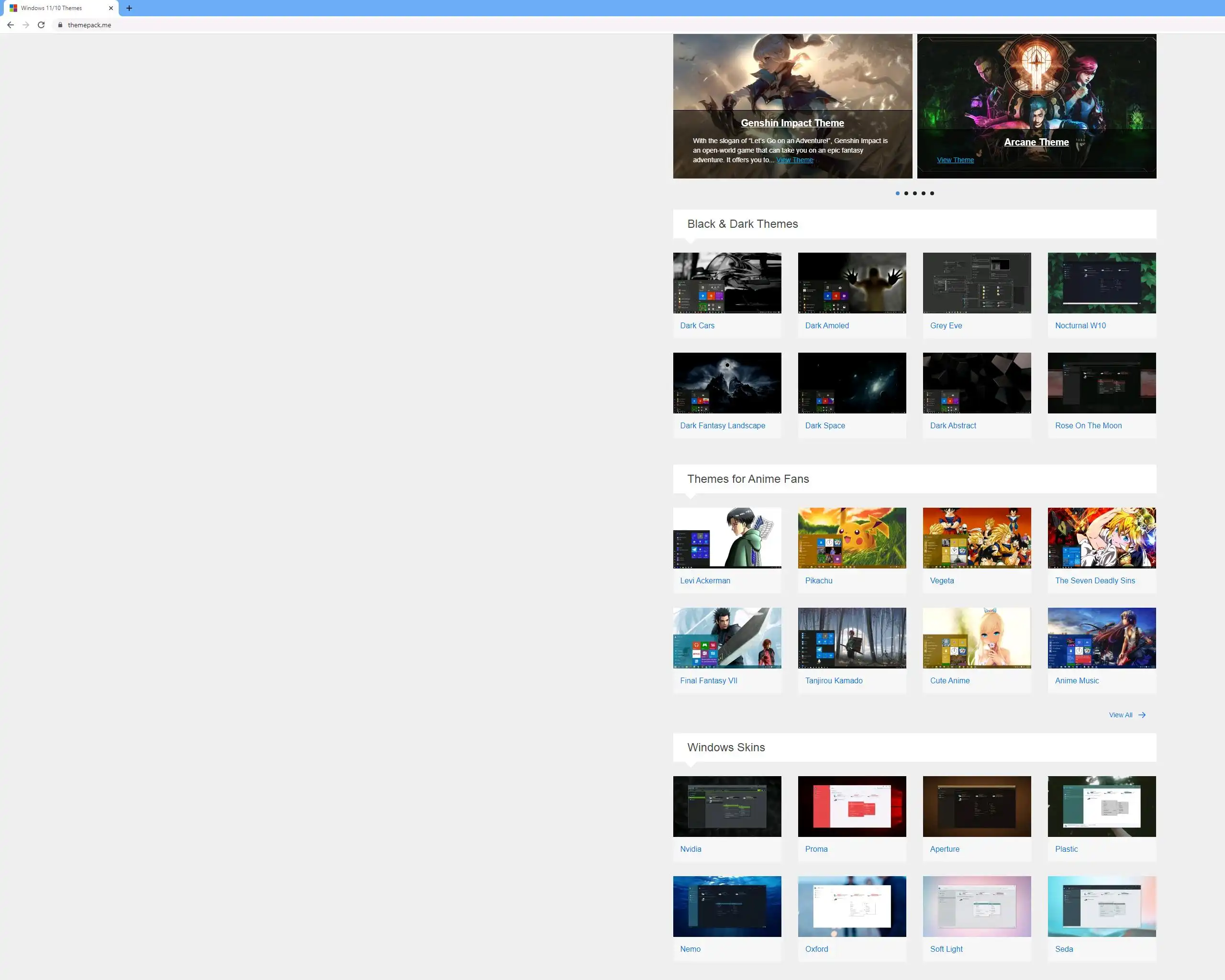Reload the page with refresh icon
This screenshot has height=980, width=1225.
[x=41, y=25]
